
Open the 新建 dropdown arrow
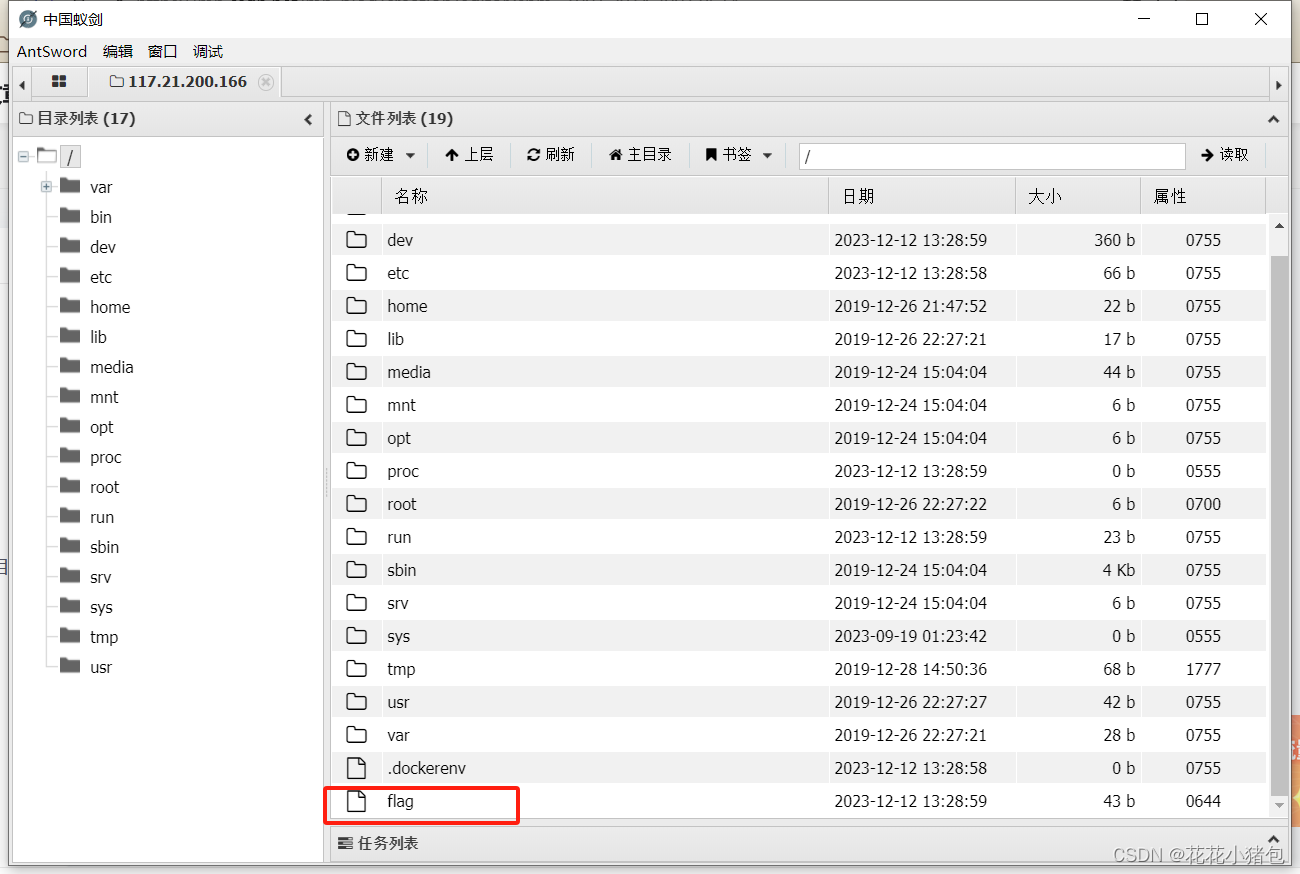[x=410, y=155]
